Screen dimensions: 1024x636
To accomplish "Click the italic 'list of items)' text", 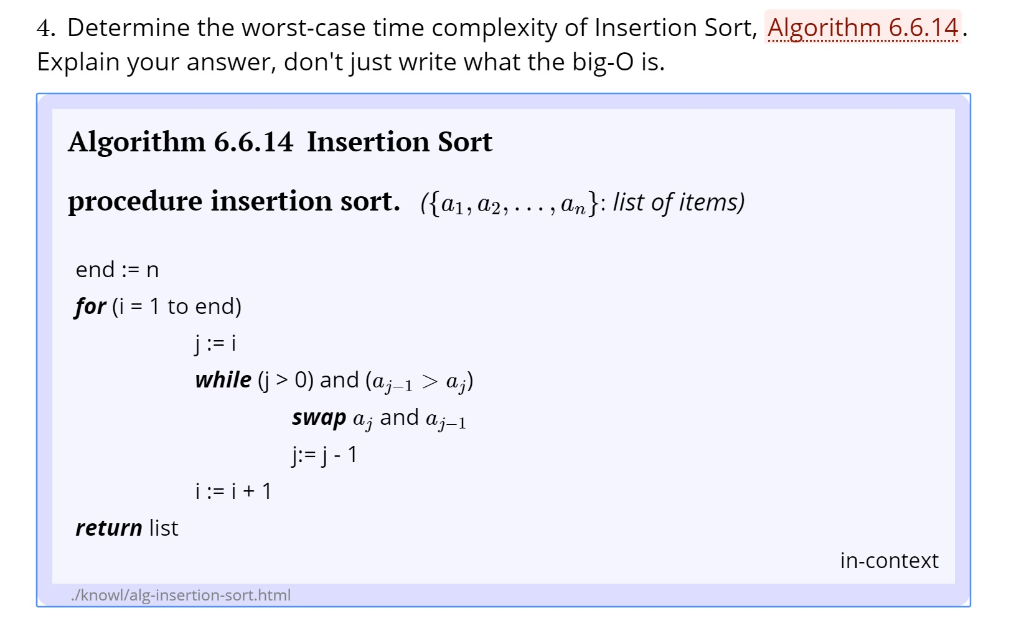I will 679,202.
